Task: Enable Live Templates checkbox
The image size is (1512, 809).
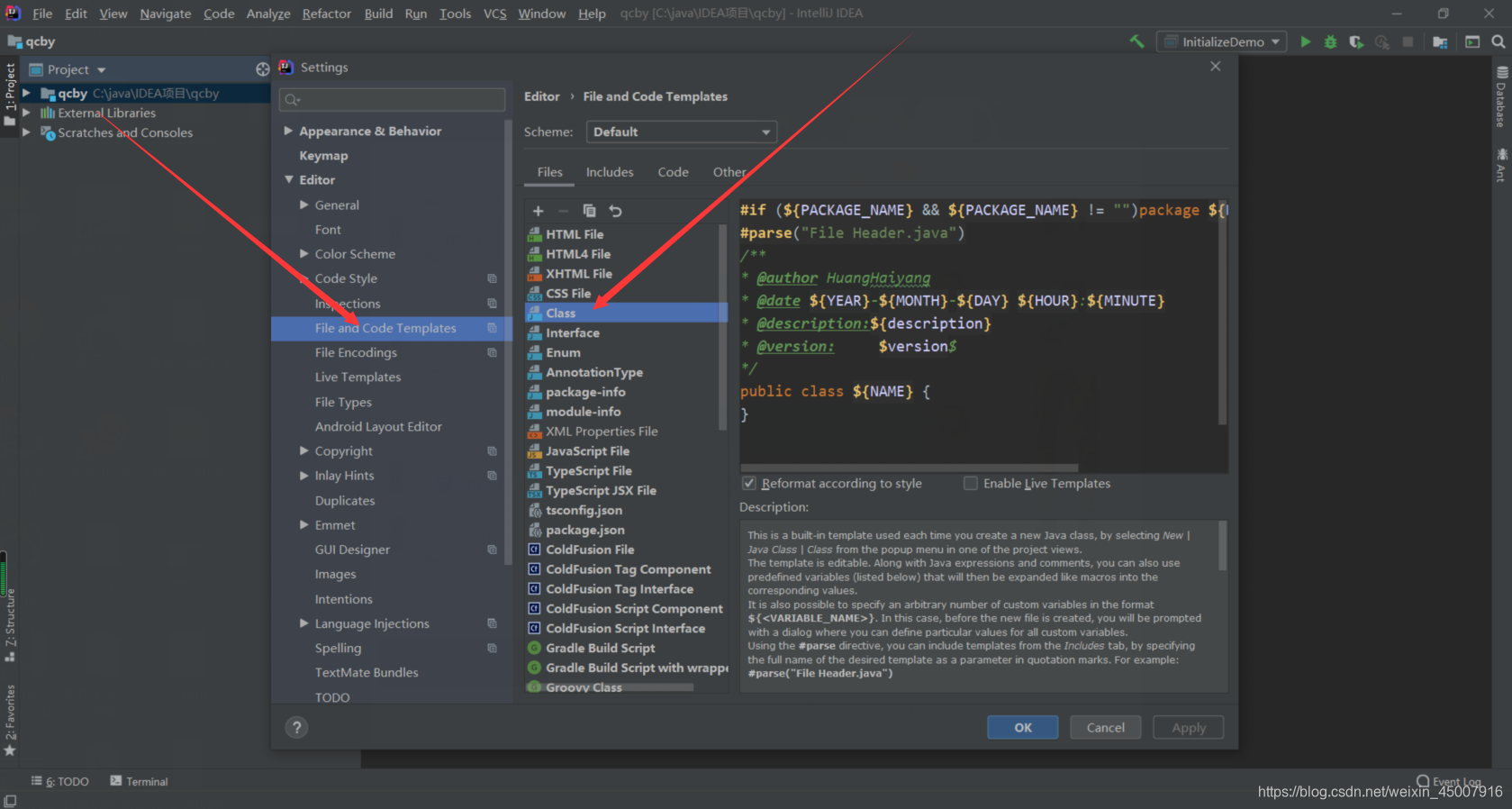Action: click(x=970, y=484)
